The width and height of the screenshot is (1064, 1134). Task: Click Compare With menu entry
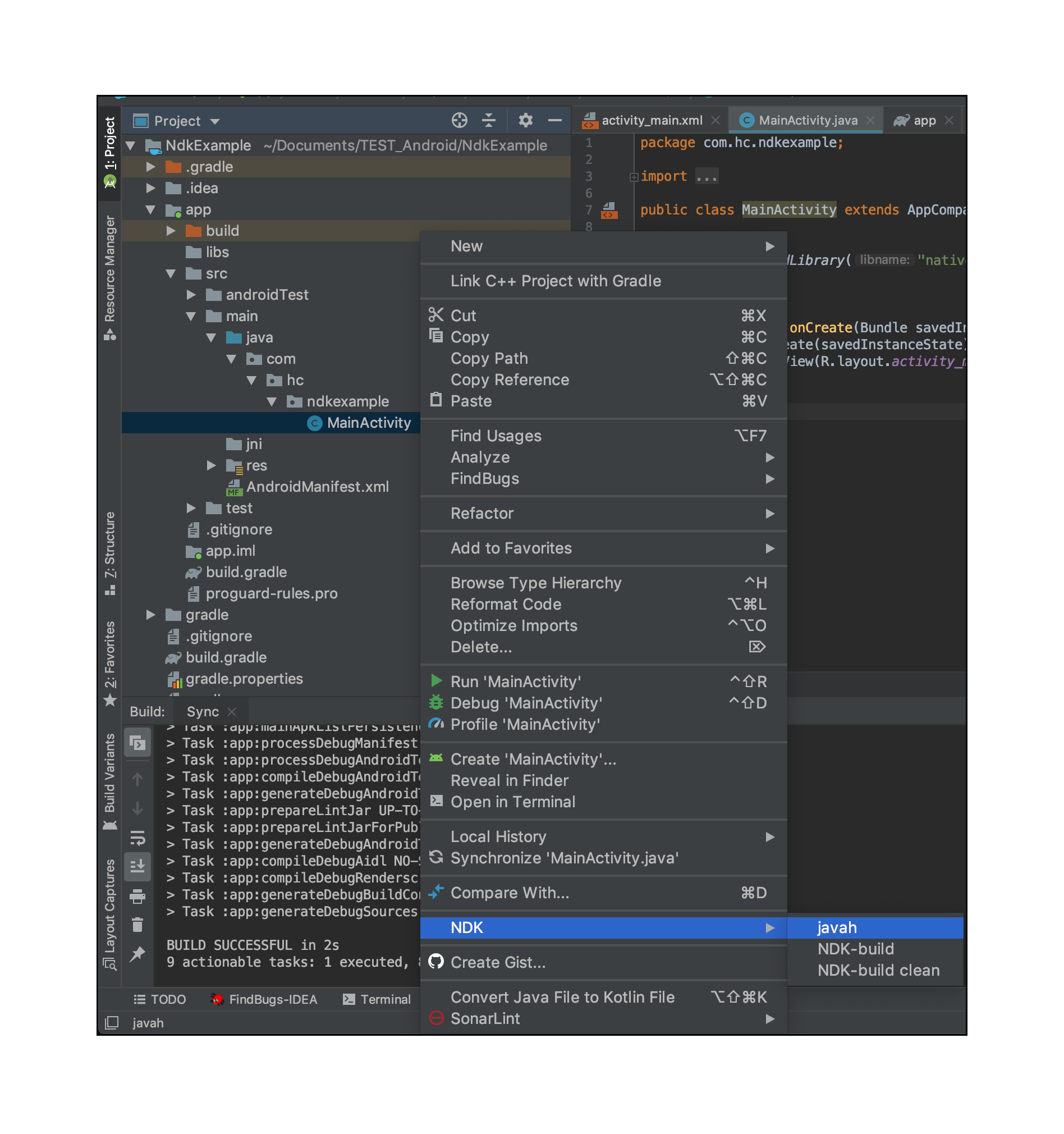[603, 893]
